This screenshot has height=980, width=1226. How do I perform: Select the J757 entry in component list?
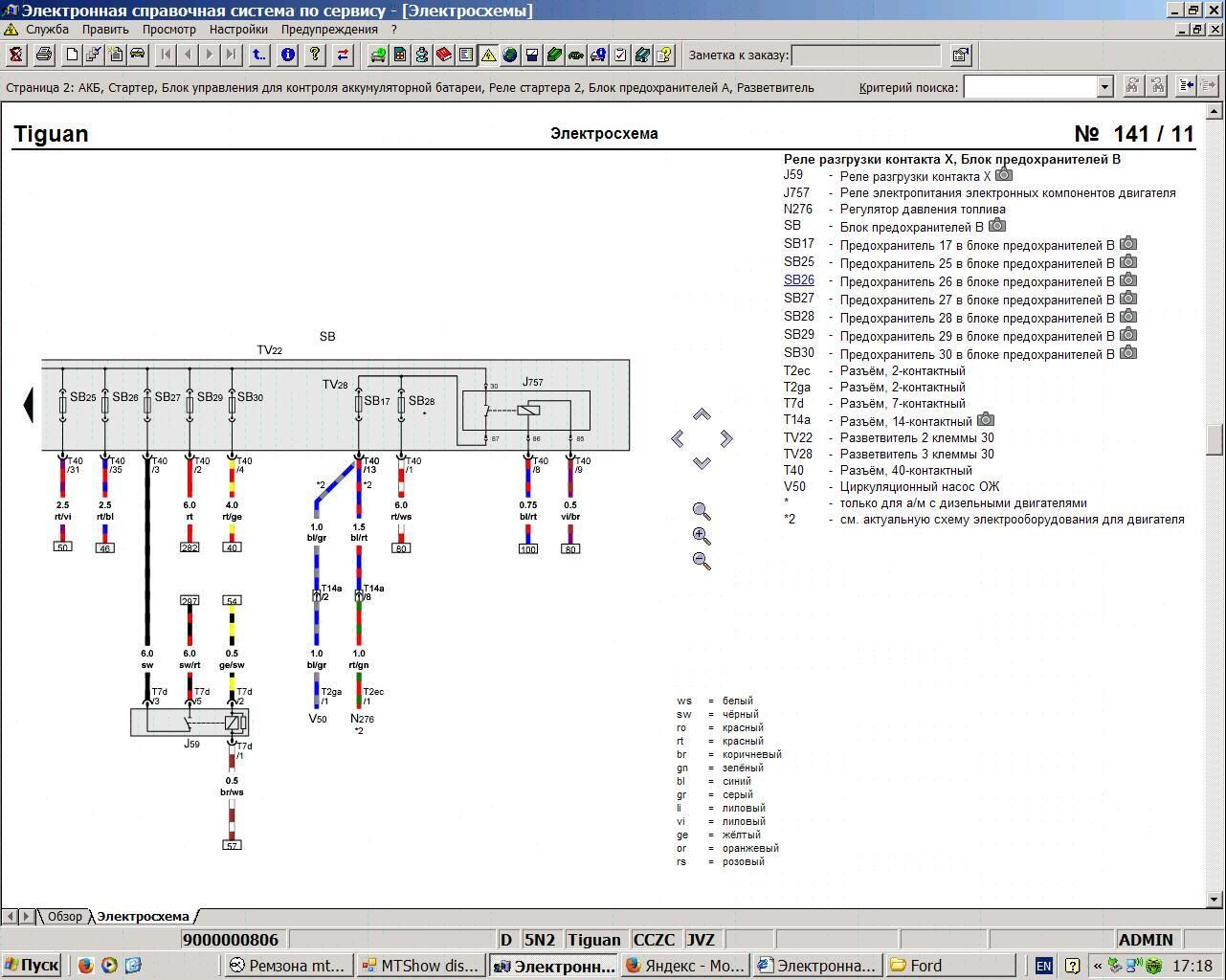(980, 192)
